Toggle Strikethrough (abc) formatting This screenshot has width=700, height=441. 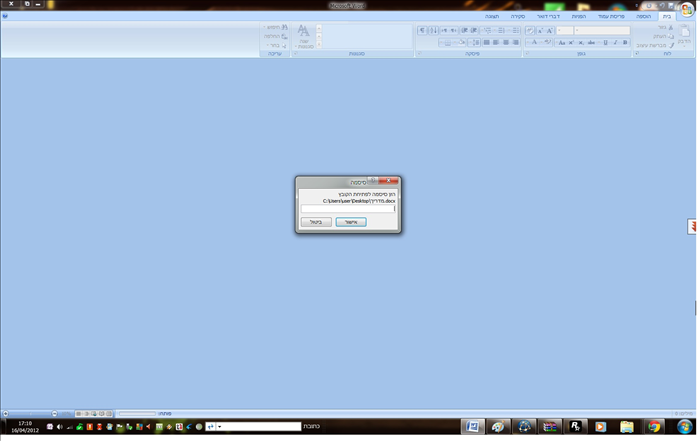click(591, 42)
